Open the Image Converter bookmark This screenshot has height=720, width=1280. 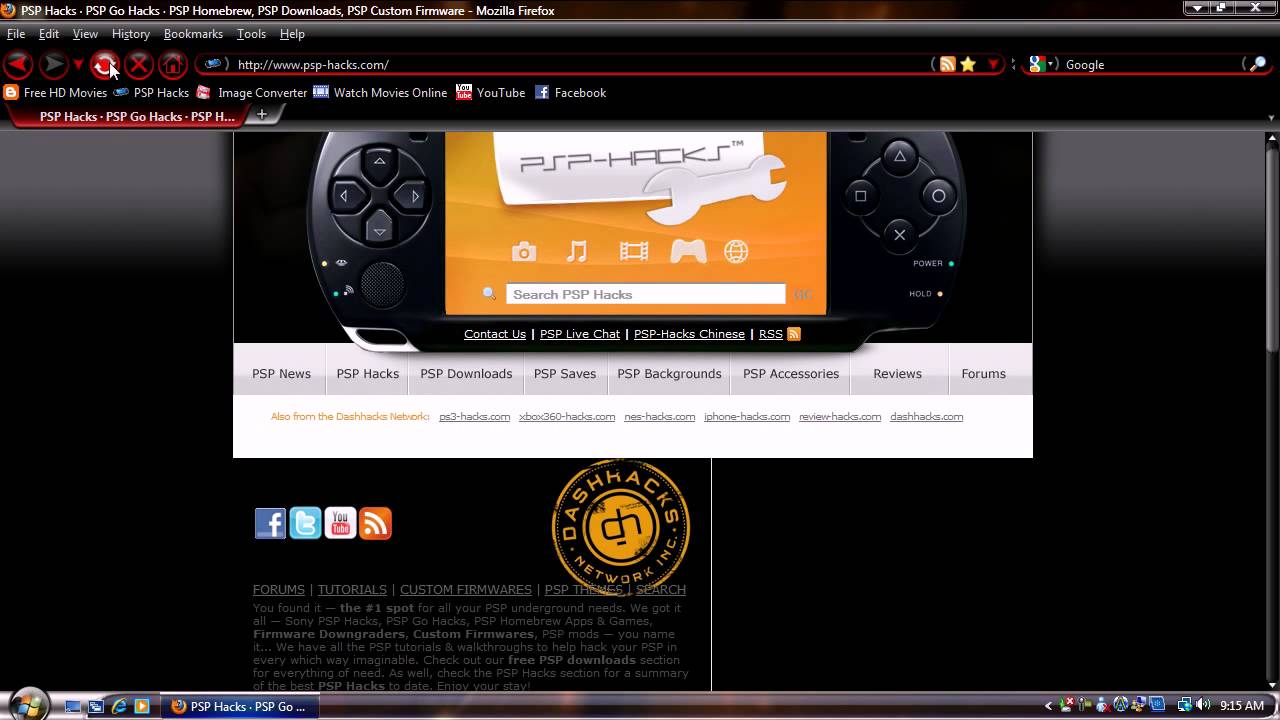point(252,92)
